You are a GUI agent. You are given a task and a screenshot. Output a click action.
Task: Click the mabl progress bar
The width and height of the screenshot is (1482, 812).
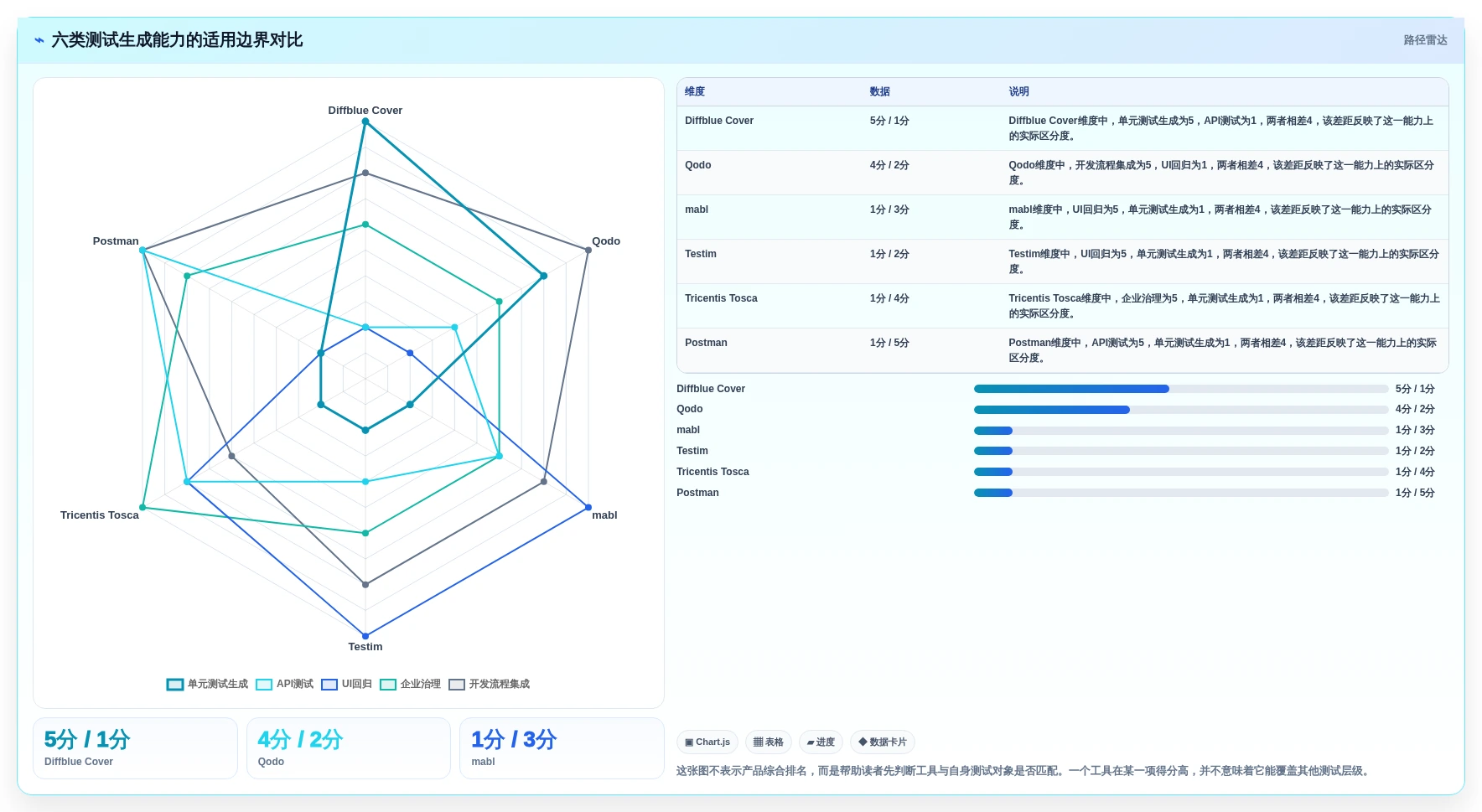pos(1181,431)
